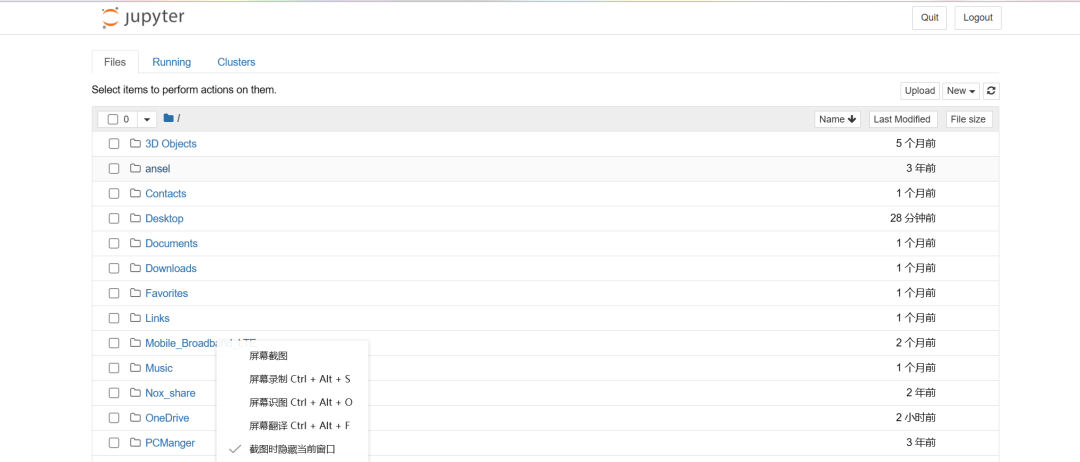
Task: Click the Links folder icon
Action: pyautogui.click(x=135, y=318)
